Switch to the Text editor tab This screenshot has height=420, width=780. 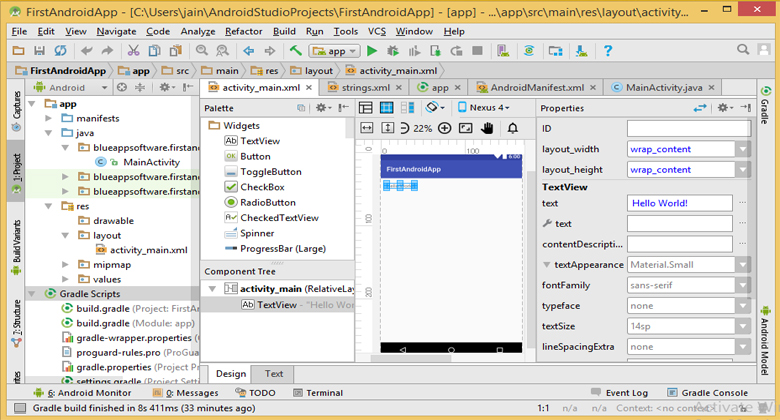[274, 374]
